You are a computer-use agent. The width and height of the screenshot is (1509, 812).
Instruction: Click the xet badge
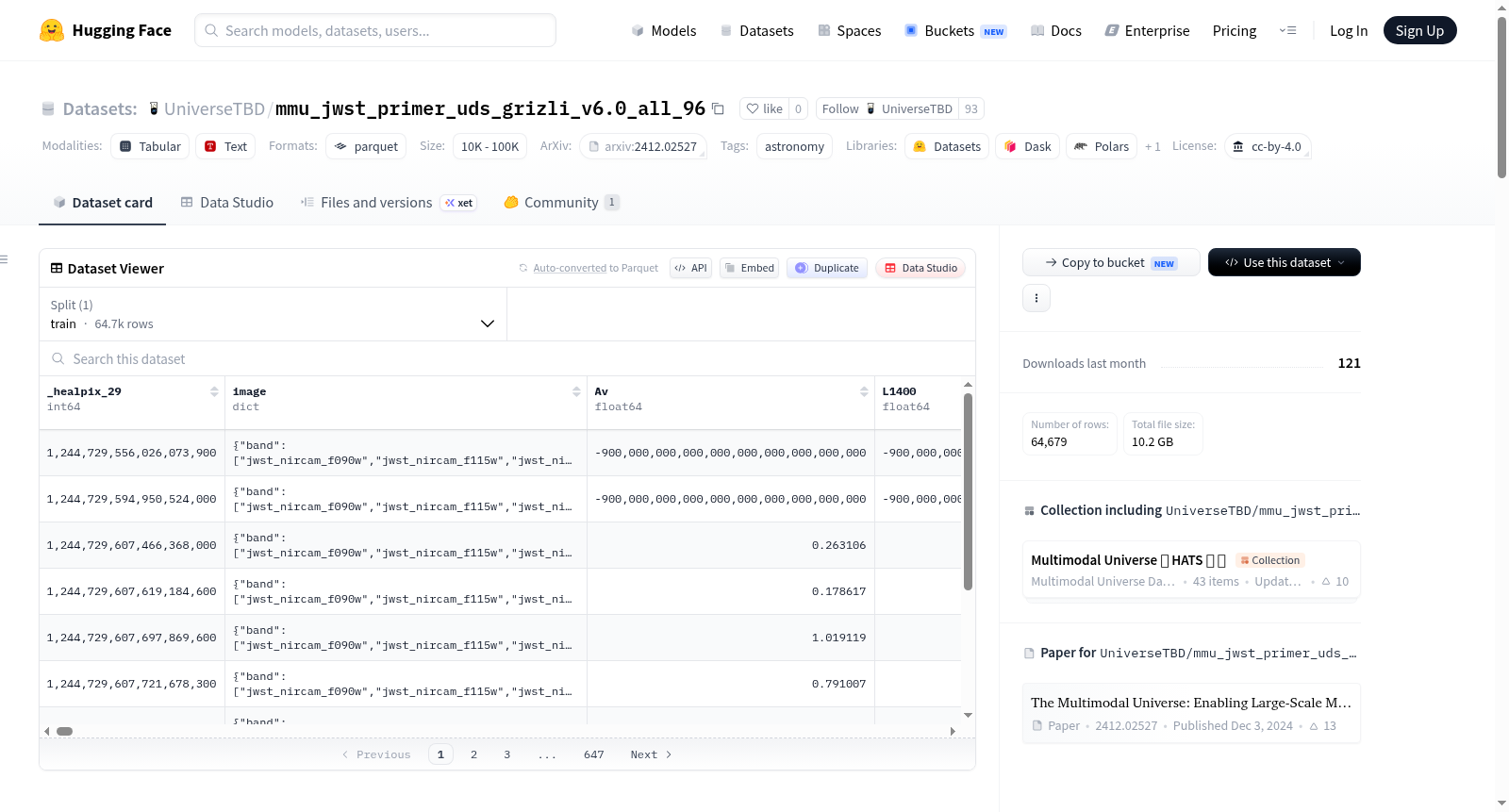(459, 203)
